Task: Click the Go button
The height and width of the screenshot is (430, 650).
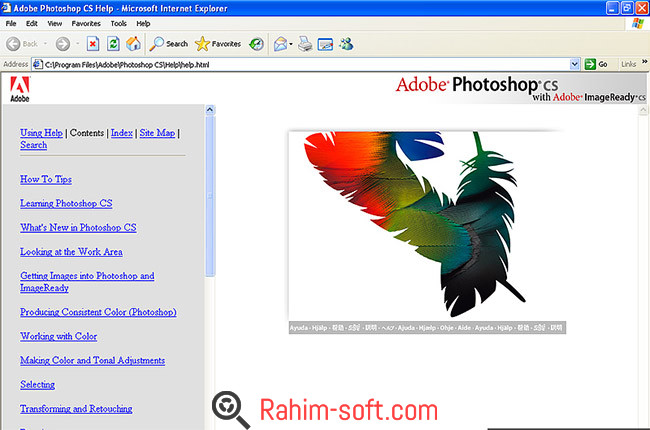Action: tap(596, 64)
